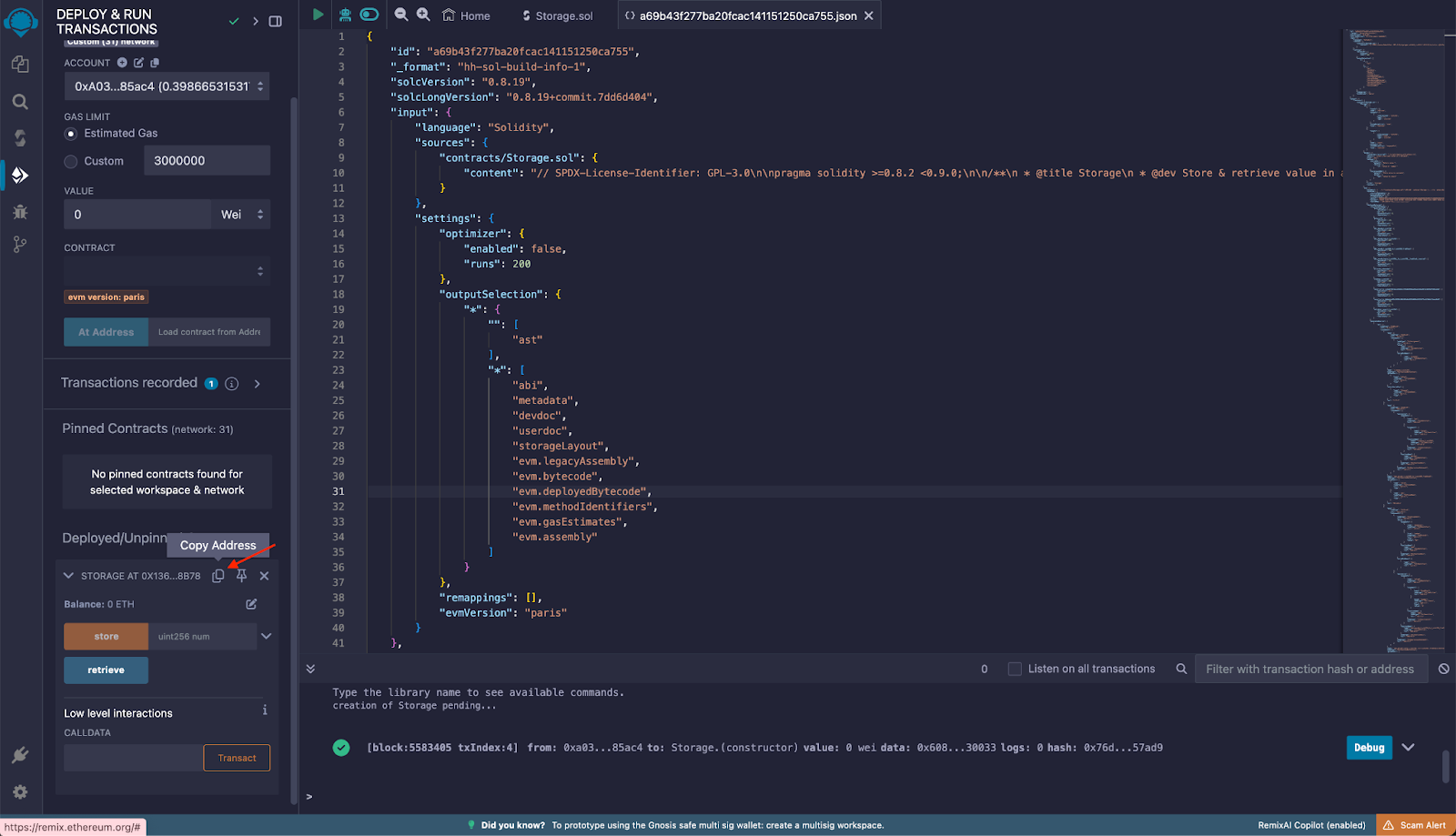Click the retrieve function button
The height and width of the screenshot is (836, 1456).
(x=106, y=670)
